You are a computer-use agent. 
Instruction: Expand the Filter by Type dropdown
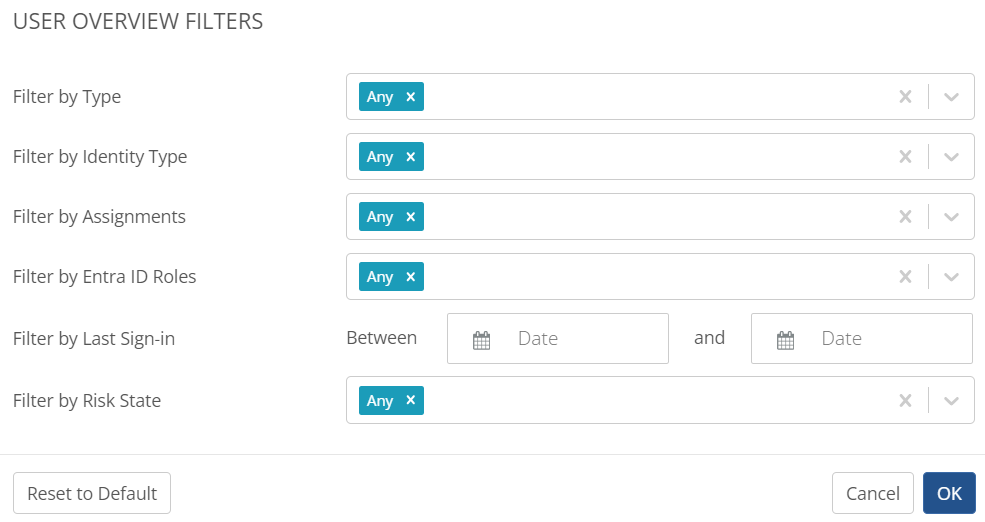(x=952, y=97)
